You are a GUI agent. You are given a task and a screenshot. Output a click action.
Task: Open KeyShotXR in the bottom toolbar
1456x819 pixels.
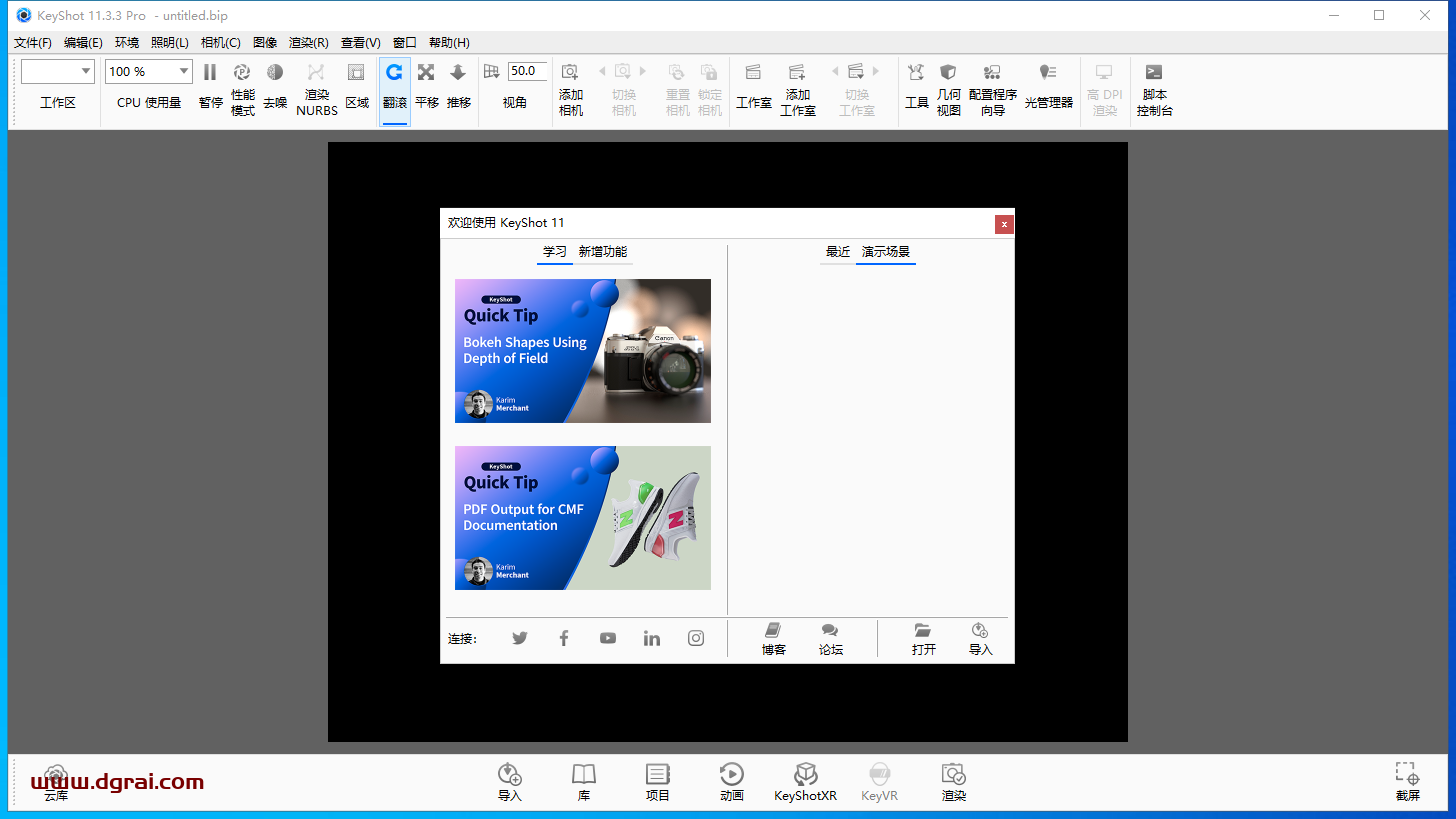coord(805,782)
